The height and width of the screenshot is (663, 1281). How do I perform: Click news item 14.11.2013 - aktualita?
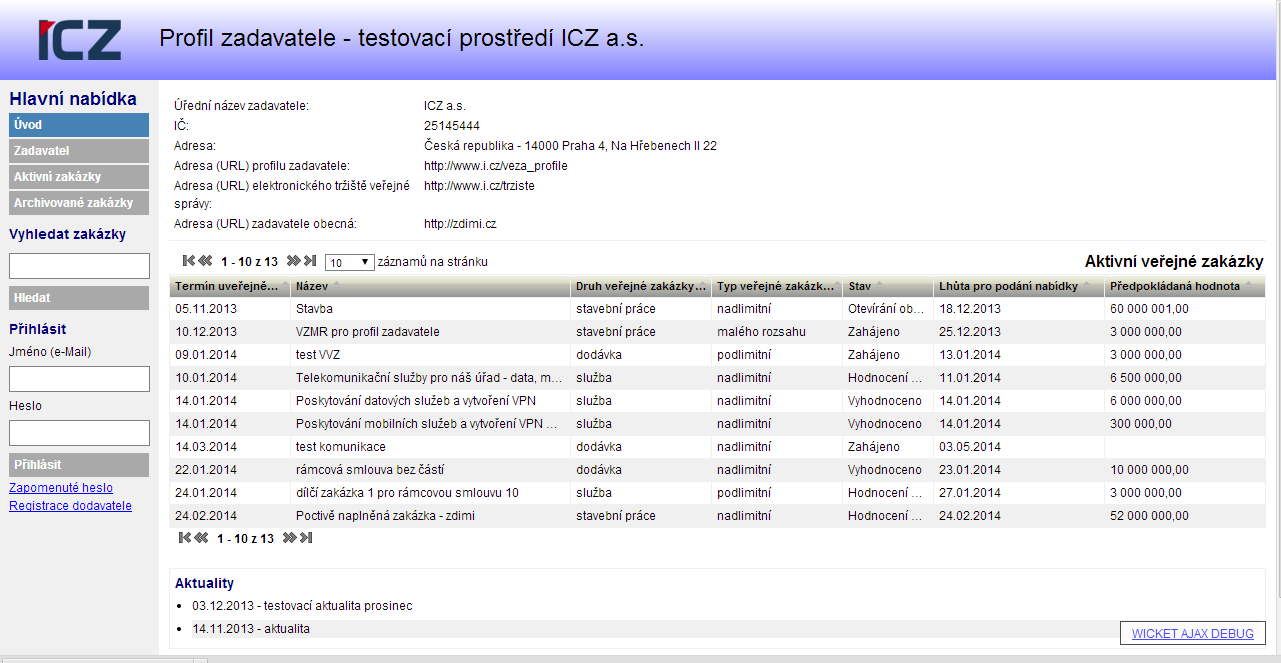(251, 629)
